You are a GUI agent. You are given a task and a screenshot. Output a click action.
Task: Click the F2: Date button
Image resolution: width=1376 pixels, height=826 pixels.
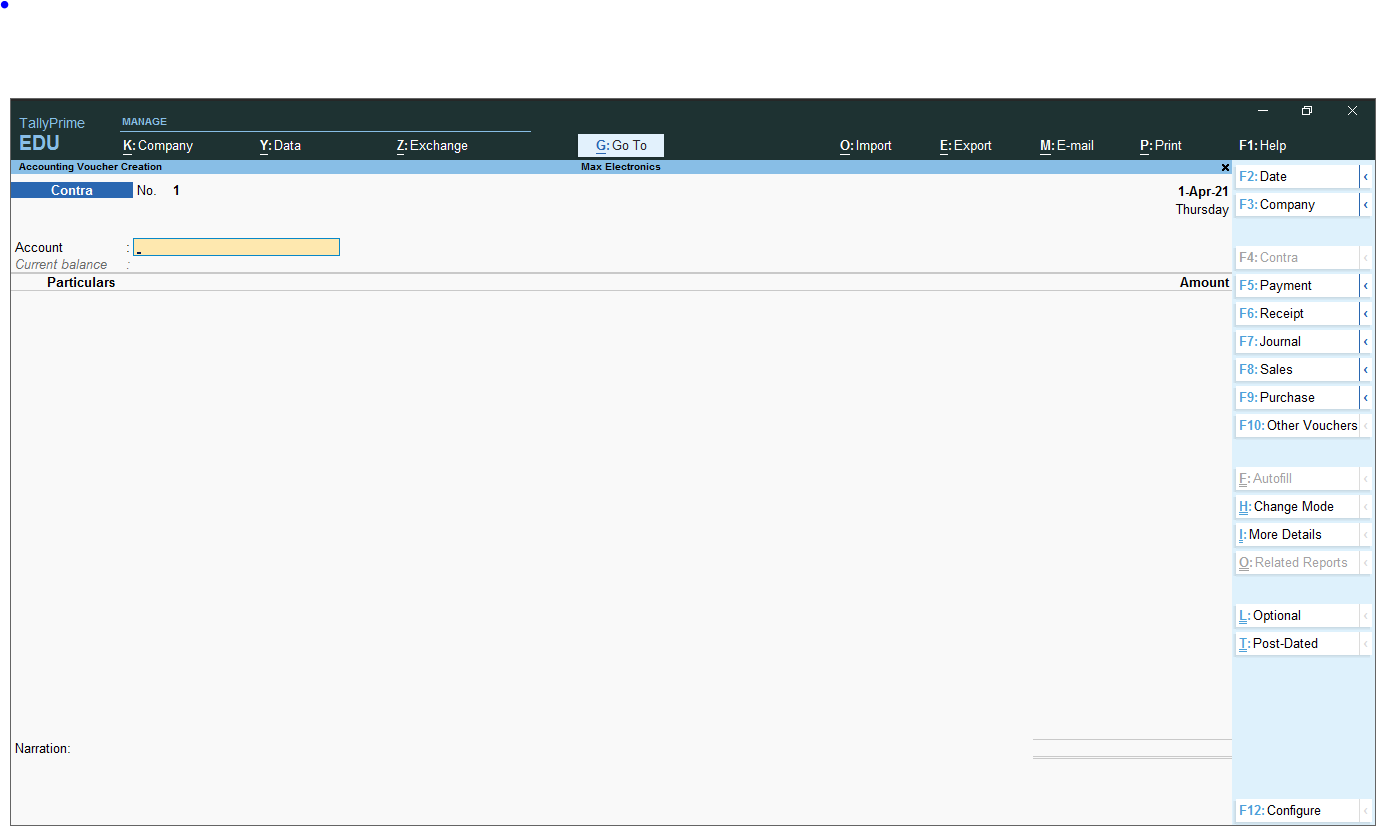[x=1297, y=176]
